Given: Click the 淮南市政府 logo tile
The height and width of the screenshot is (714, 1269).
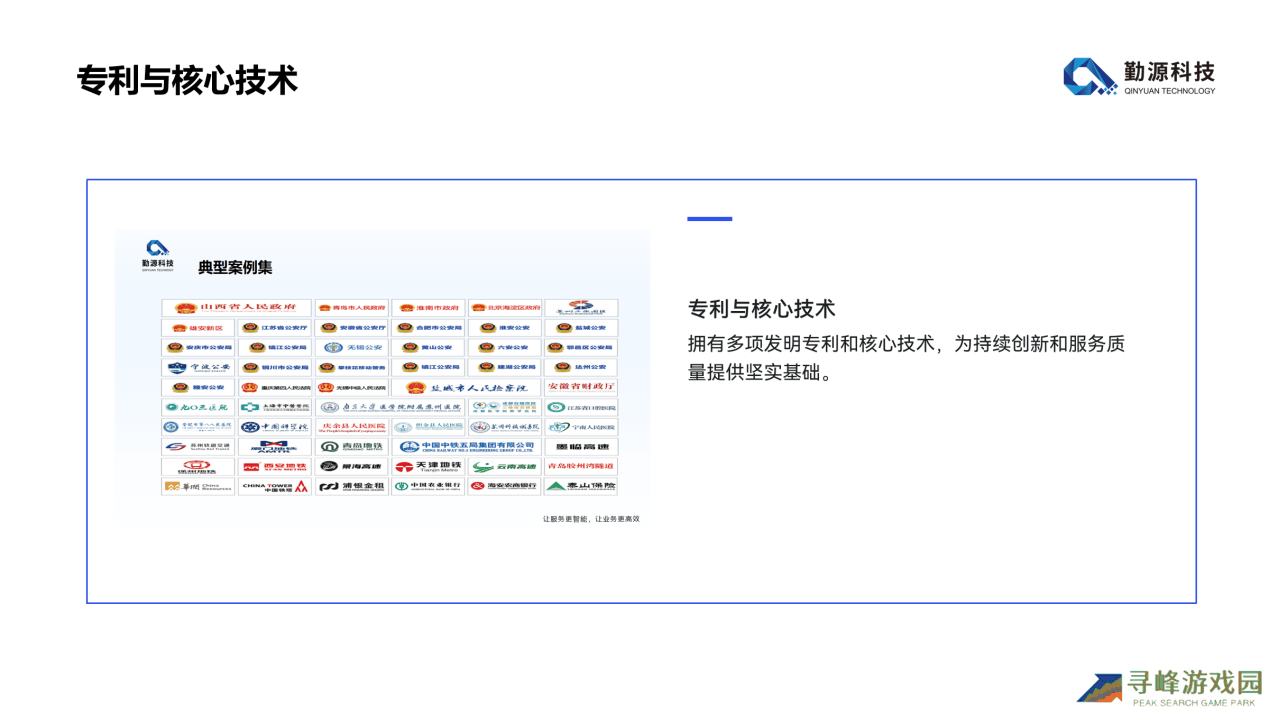Looking at the screenshot, I should pyautogui.click(x=428, y=308).
